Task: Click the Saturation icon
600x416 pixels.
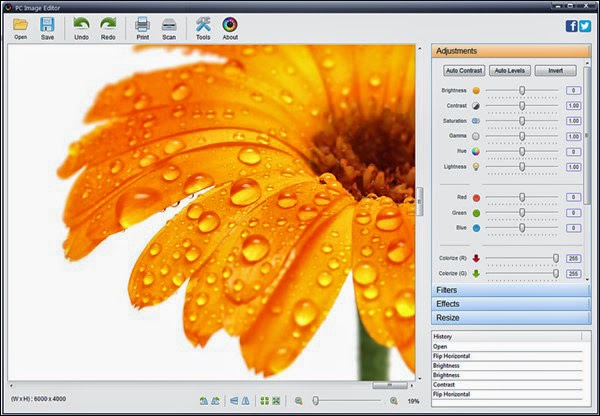Action: [x=476, y=121]
